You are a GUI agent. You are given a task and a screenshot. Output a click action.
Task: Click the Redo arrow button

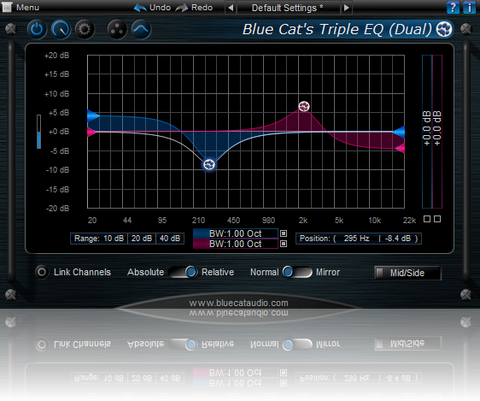coord(194,7)
